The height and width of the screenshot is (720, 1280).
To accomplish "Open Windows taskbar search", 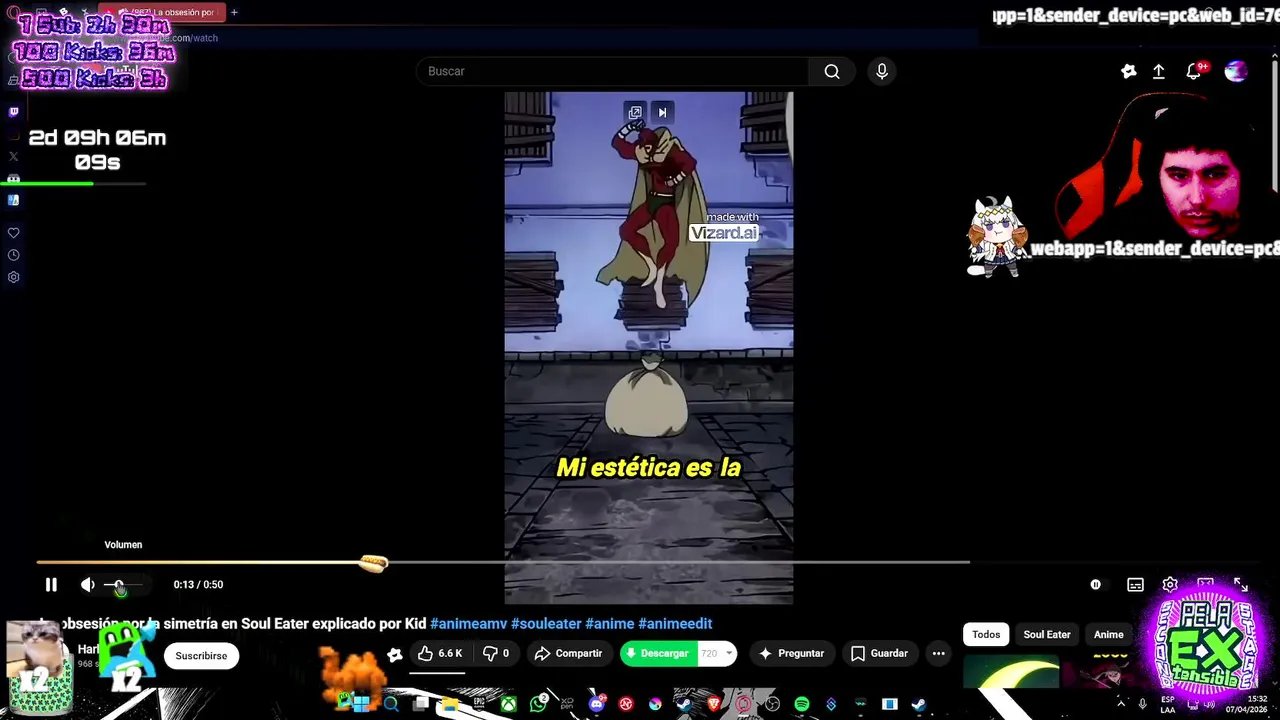I will (x=391, y=704).
